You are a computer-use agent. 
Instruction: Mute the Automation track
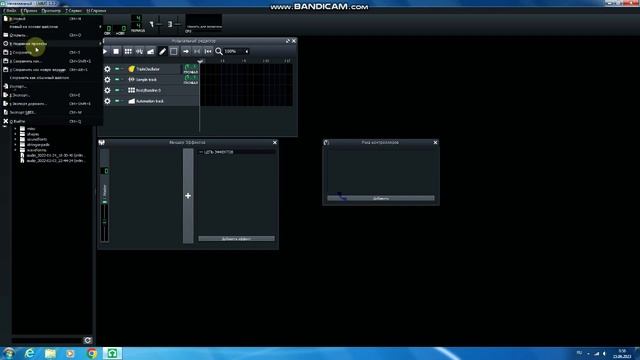pos(117,101)
